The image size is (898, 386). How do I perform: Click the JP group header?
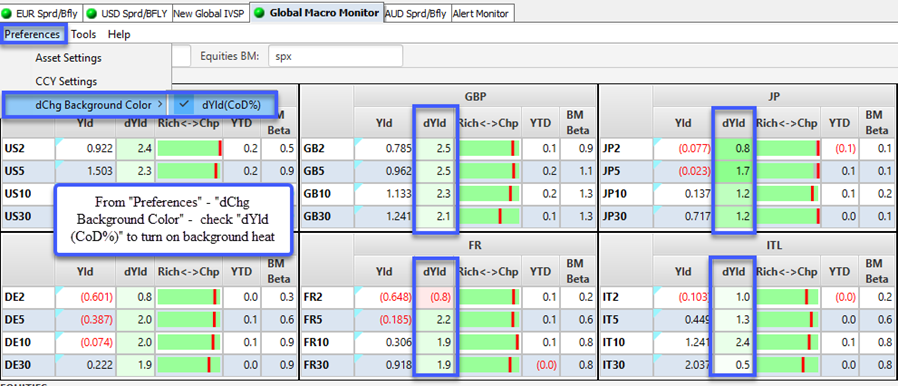click(774, 97)
